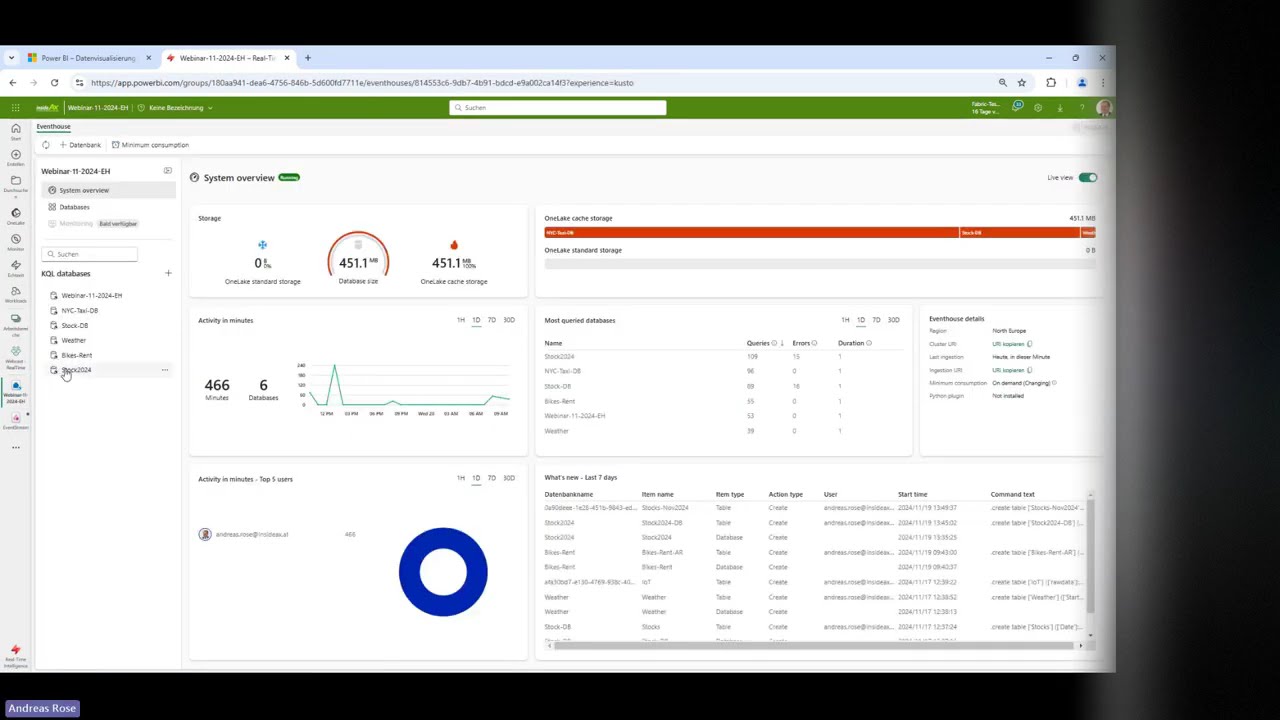The image size is (1280, 720).
Task: Open a new browser tab
Action: [x=307, y=58]
